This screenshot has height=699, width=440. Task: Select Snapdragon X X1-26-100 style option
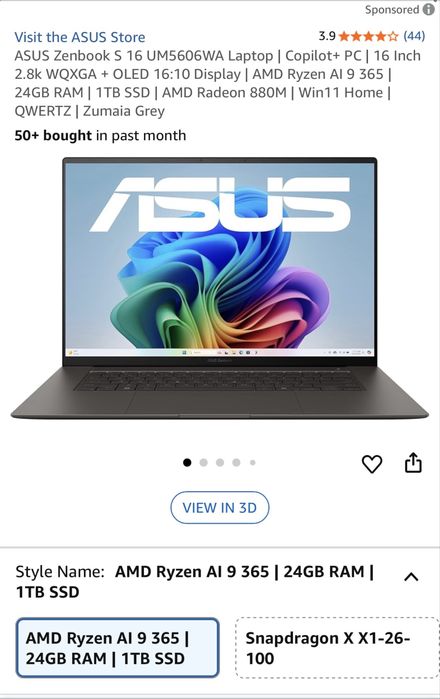[337, 648]
